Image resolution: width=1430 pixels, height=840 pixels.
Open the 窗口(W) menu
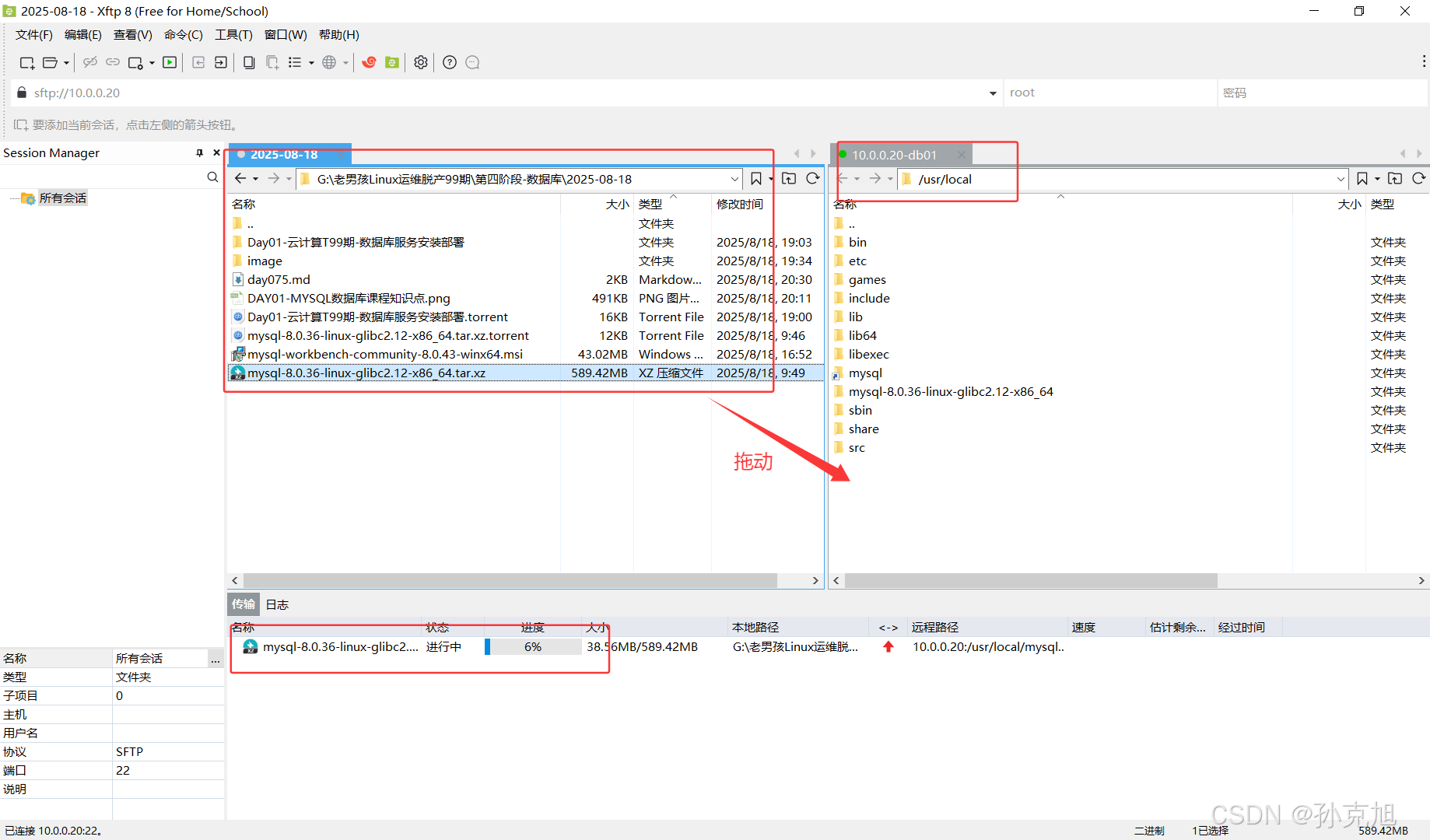(286, 35)
